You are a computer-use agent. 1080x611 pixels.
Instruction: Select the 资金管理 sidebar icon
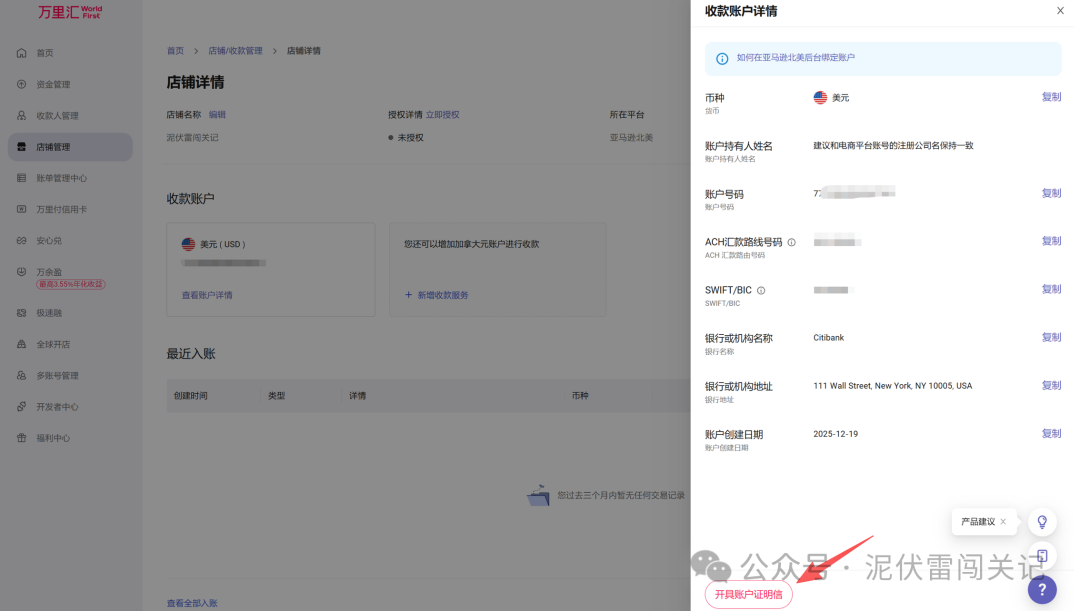point(62,84)
